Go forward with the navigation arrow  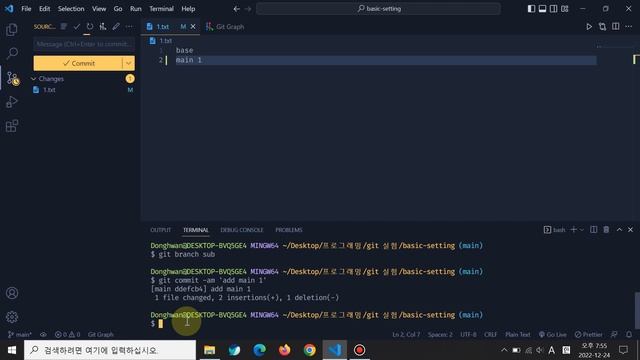248,9
